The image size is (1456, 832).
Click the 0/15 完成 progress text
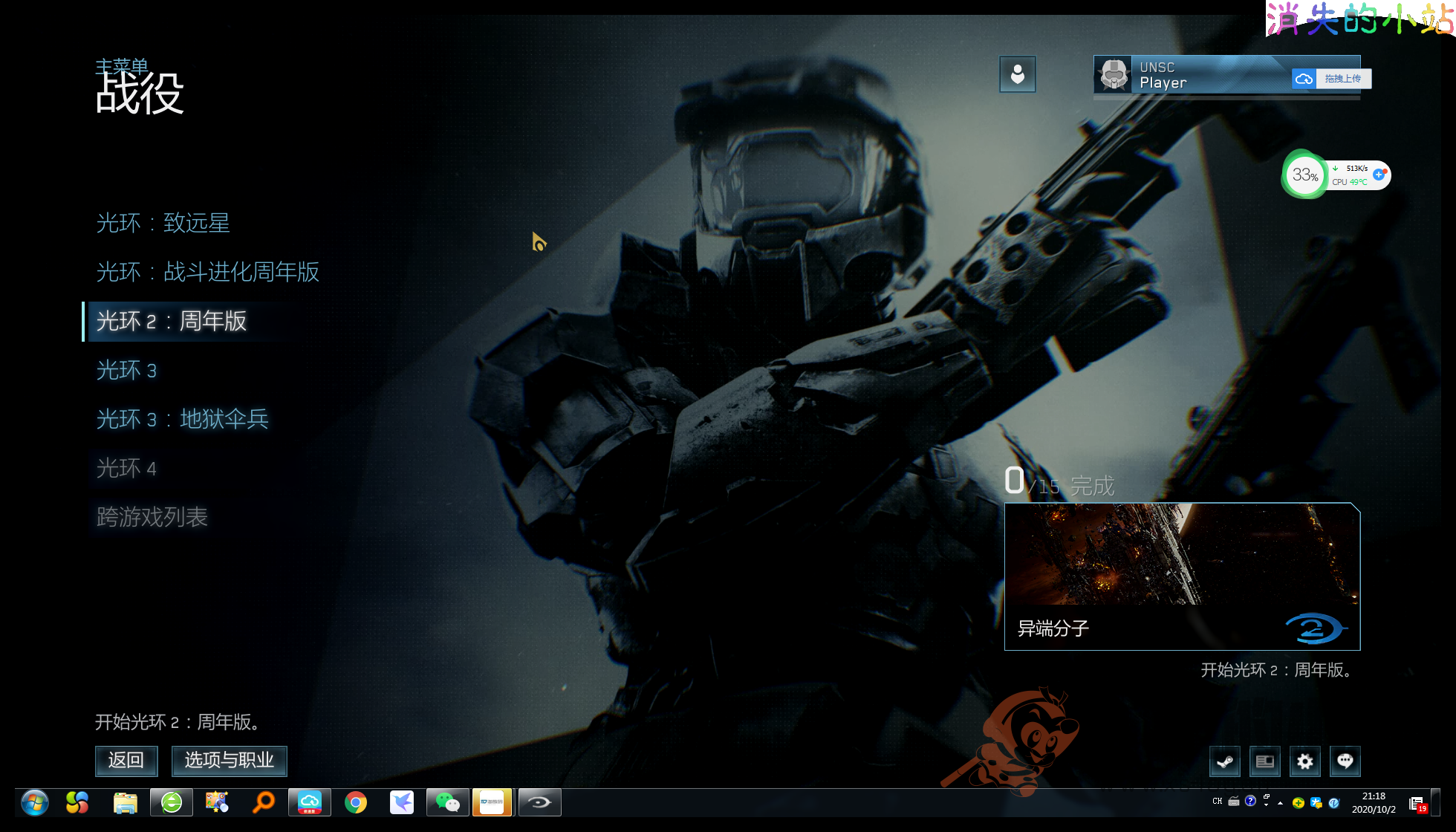point(1060,483)
